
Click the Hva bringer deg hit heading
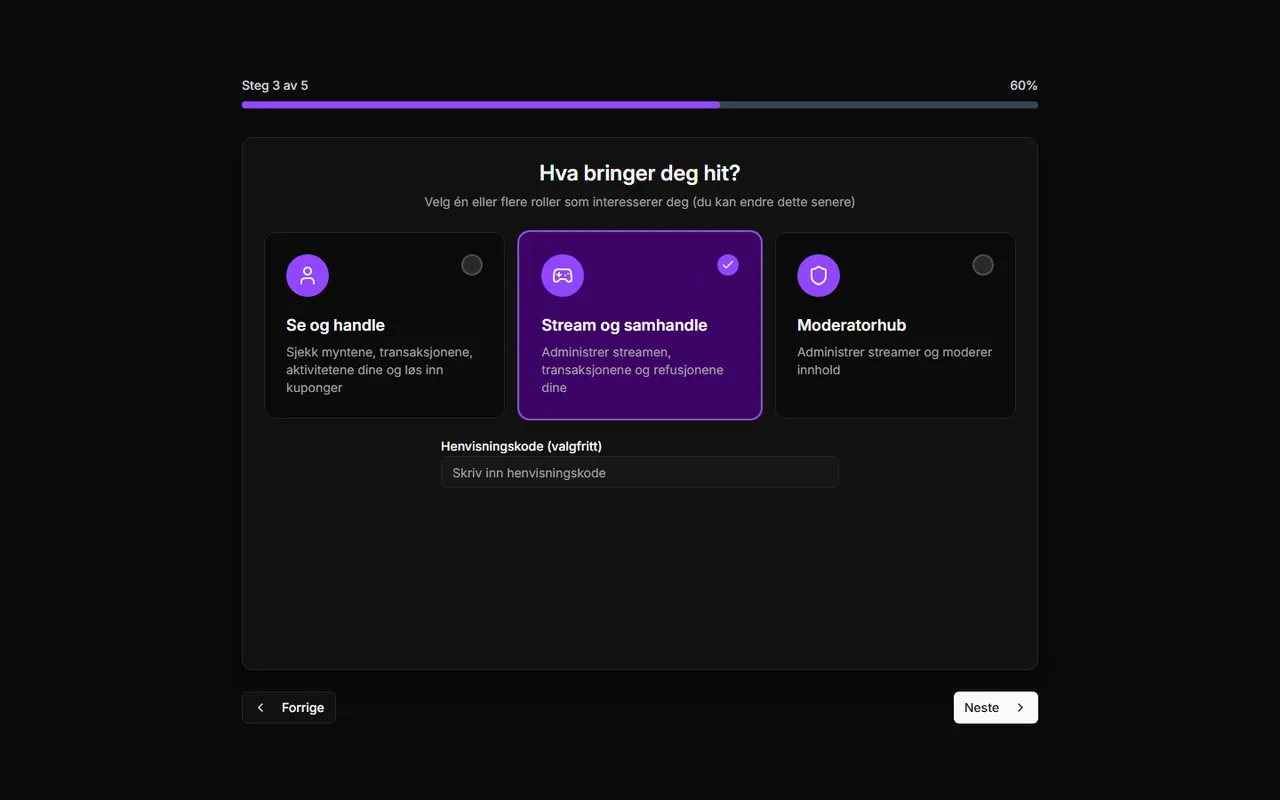640,173
